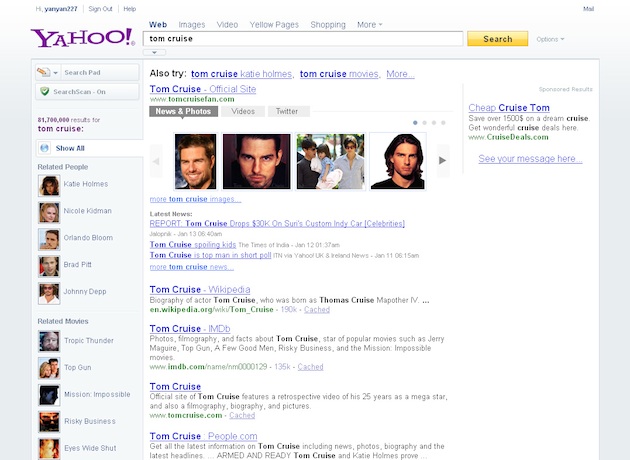Go to previous photos with left arrow
Image resolution: width=630 pixels, height=460 pixels.
[156, 161]
